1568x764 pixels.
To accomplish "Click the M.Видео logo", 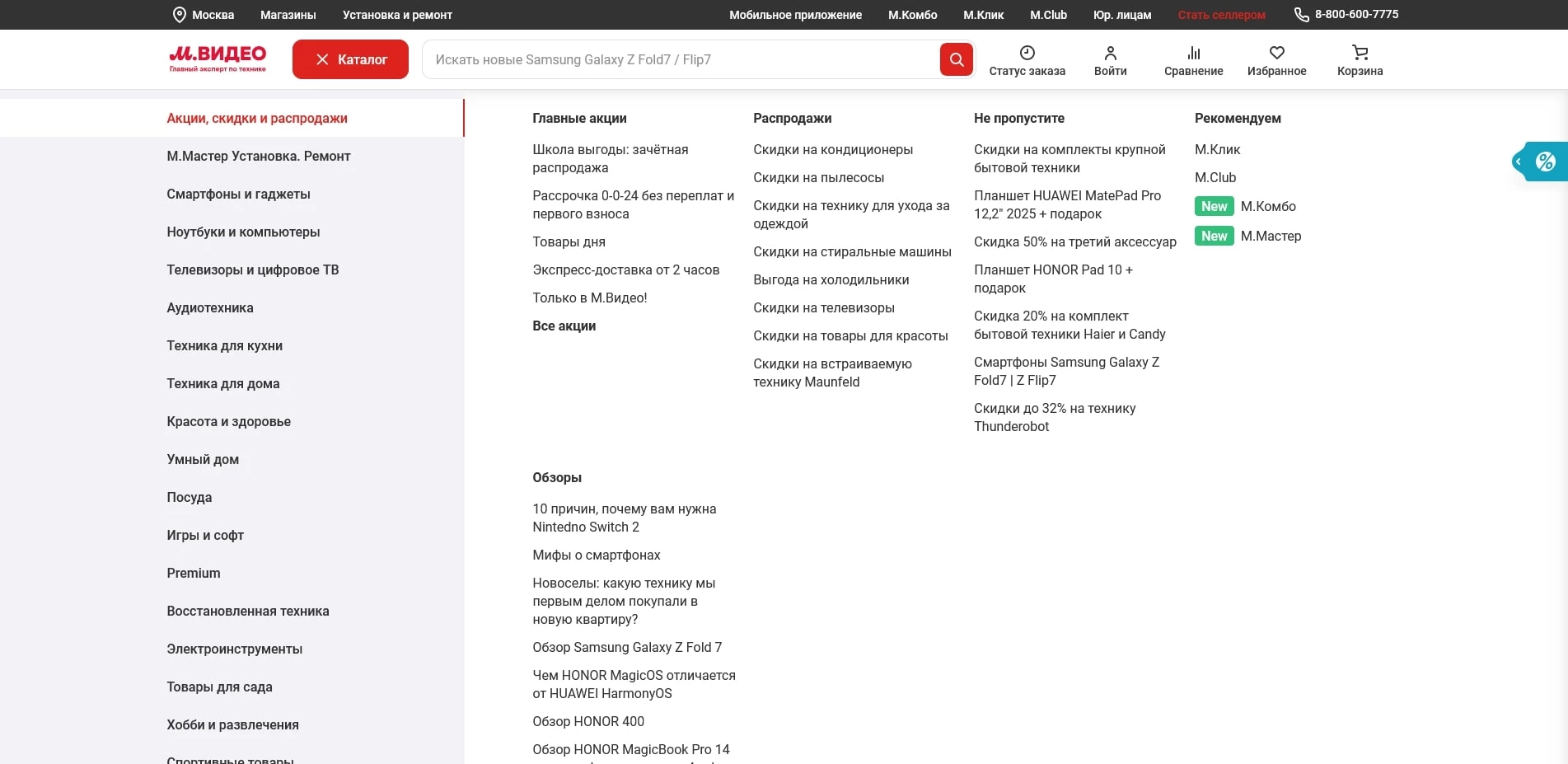I will click(x=218, y=59).
